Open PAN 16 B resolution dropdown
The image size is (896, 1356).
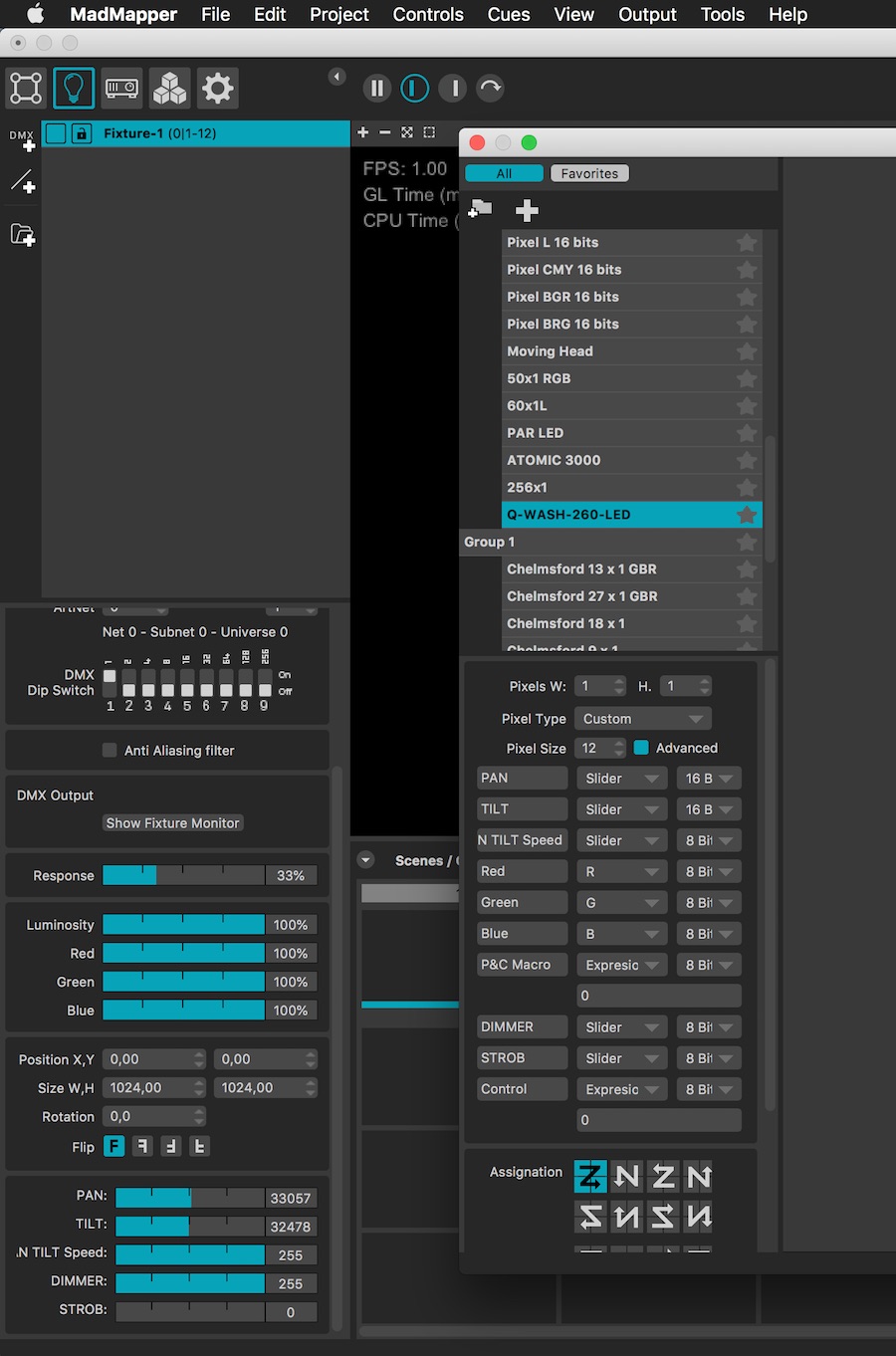pyautogui.click(x=709, y=779)
